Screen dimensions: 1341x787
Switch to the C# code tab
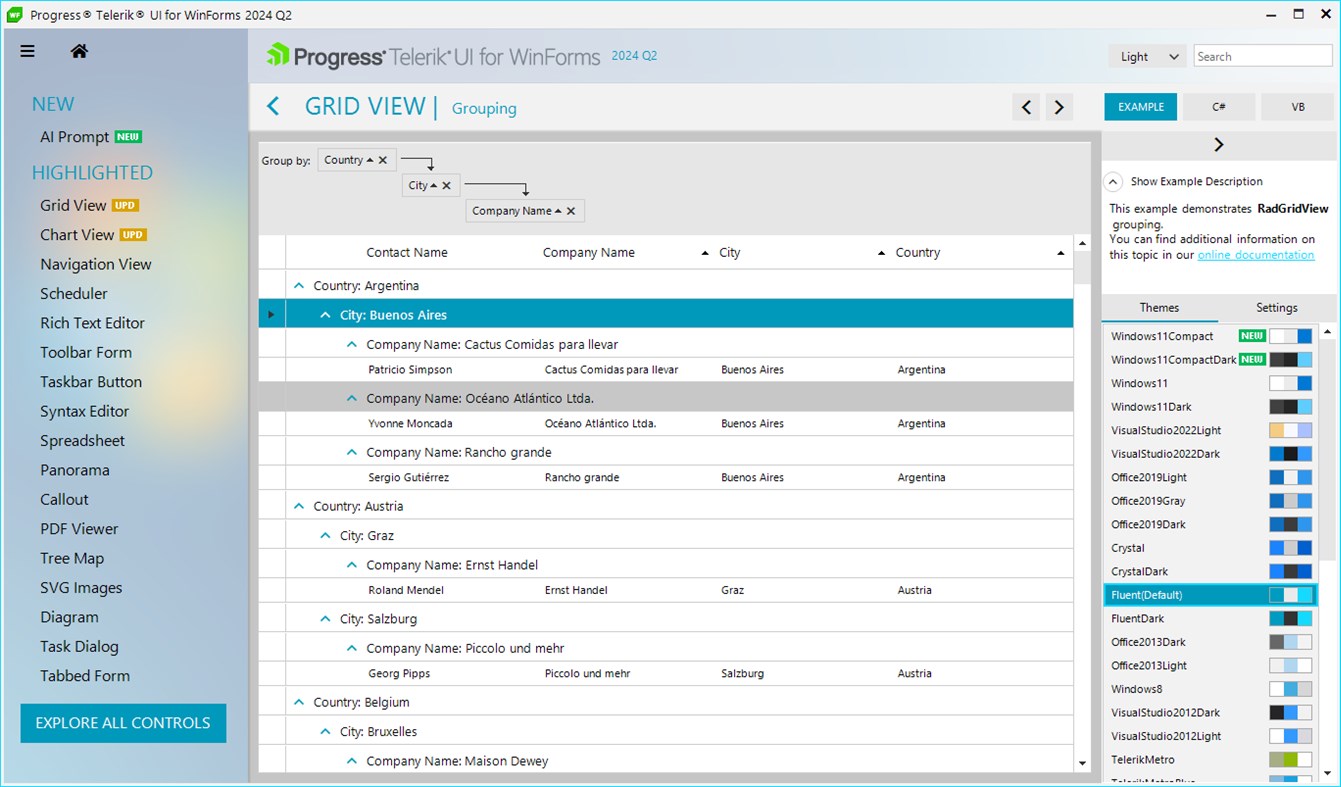pos(1219,107)
